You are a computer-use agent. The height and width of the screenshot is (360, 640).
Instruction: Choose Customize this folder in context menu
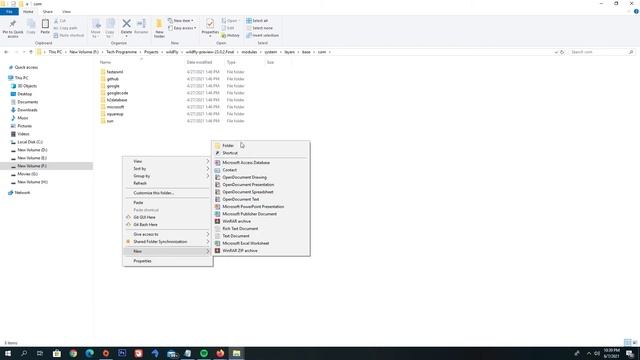point(167,193)
